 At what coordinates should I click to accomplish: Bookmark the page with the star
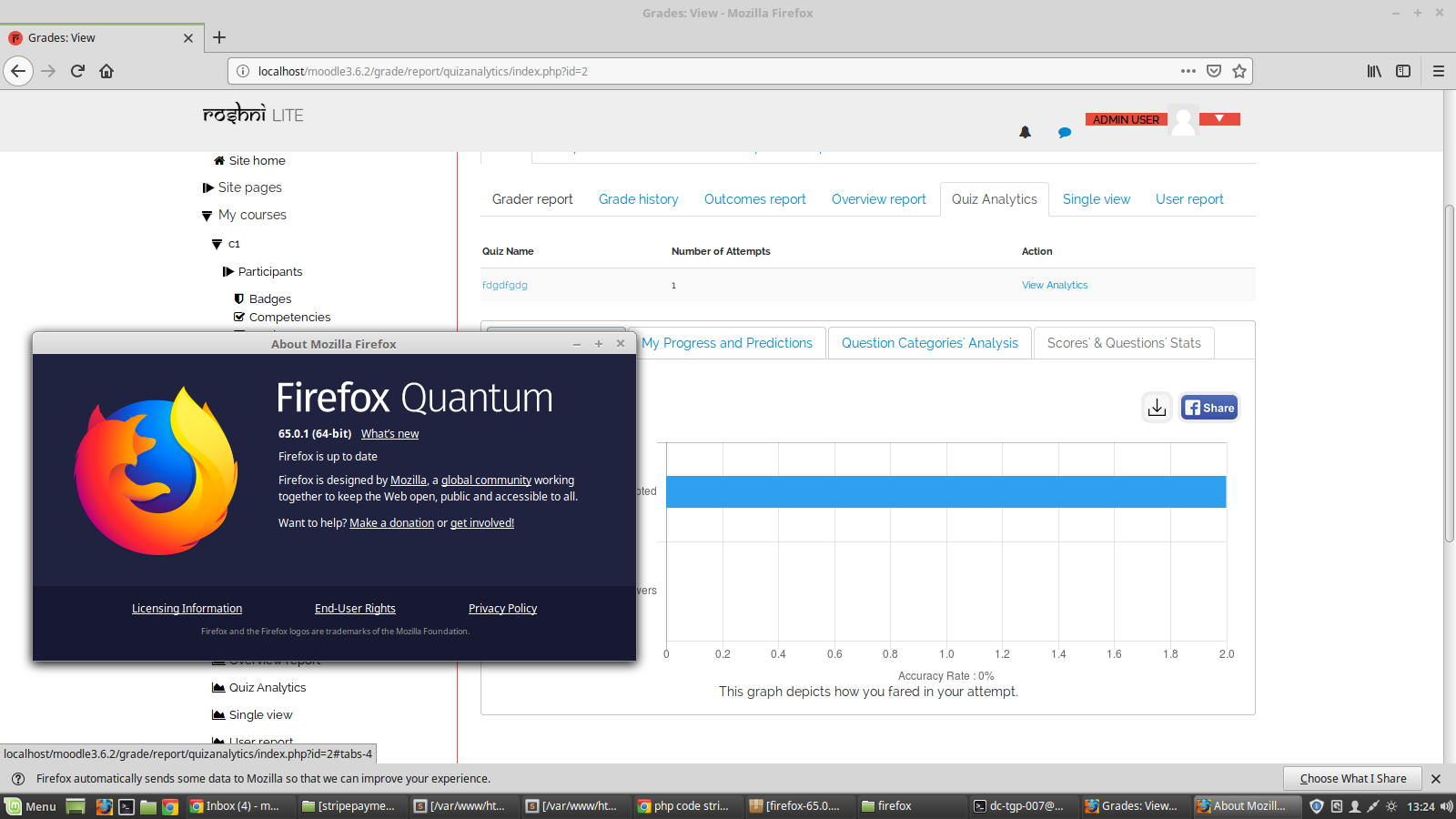point(1239,71)
